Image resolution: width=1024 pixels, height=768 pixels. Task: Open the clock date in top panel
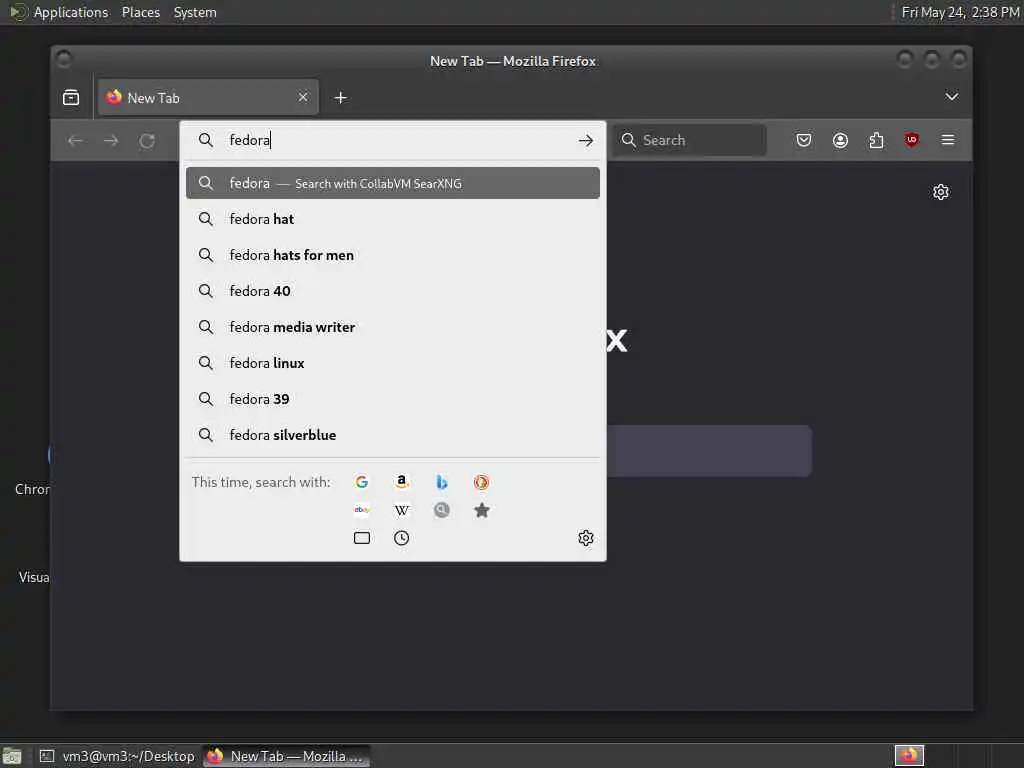pos(960,12)
